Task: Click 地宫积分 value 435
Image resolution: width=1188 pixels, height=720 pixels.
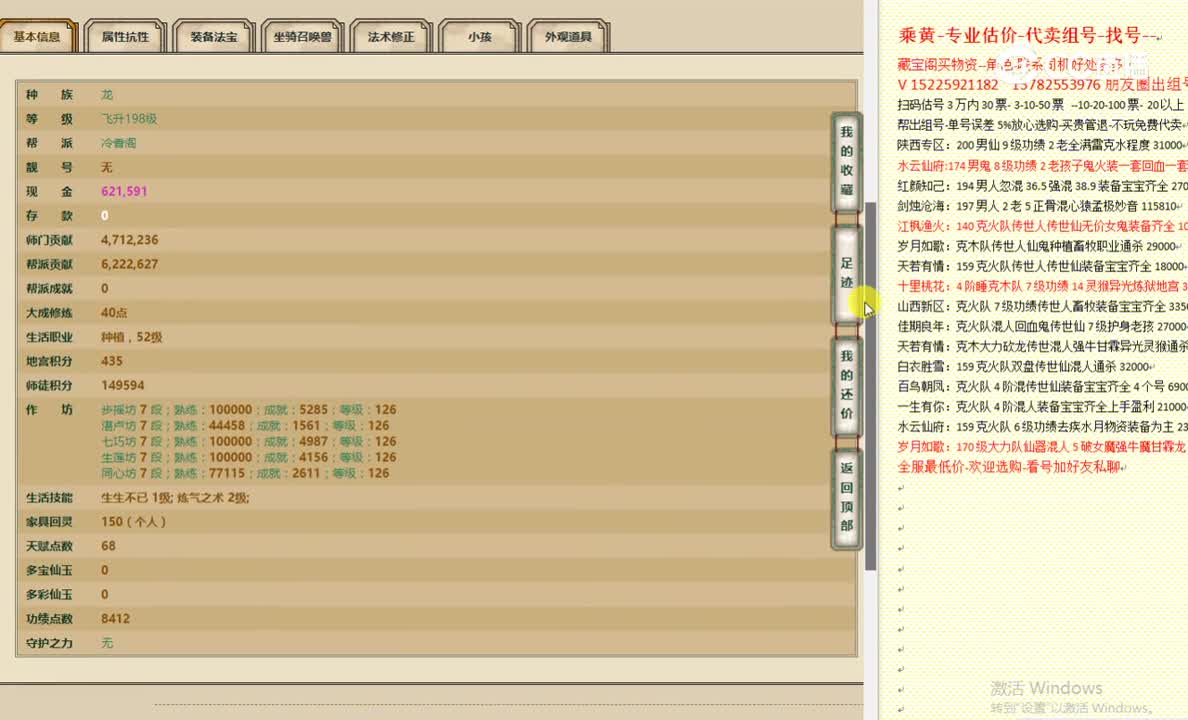Action: 111,362
